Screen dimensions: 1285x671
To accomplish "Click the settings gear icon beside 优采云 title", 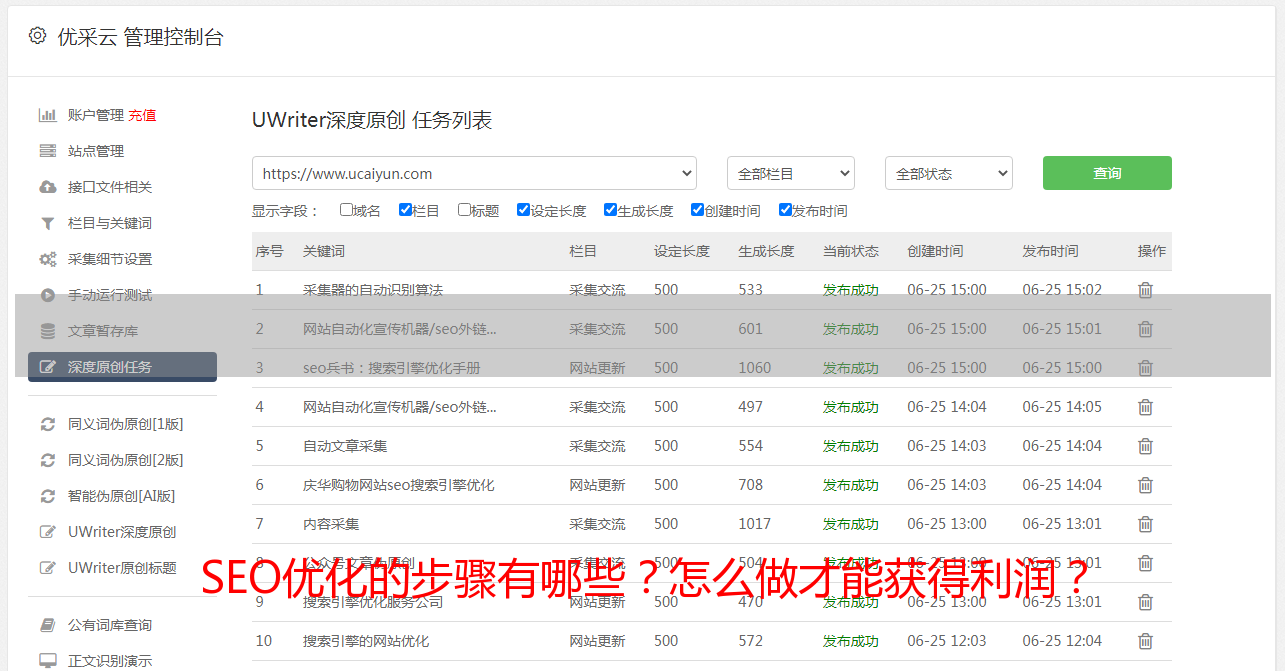I will point(37,36).
